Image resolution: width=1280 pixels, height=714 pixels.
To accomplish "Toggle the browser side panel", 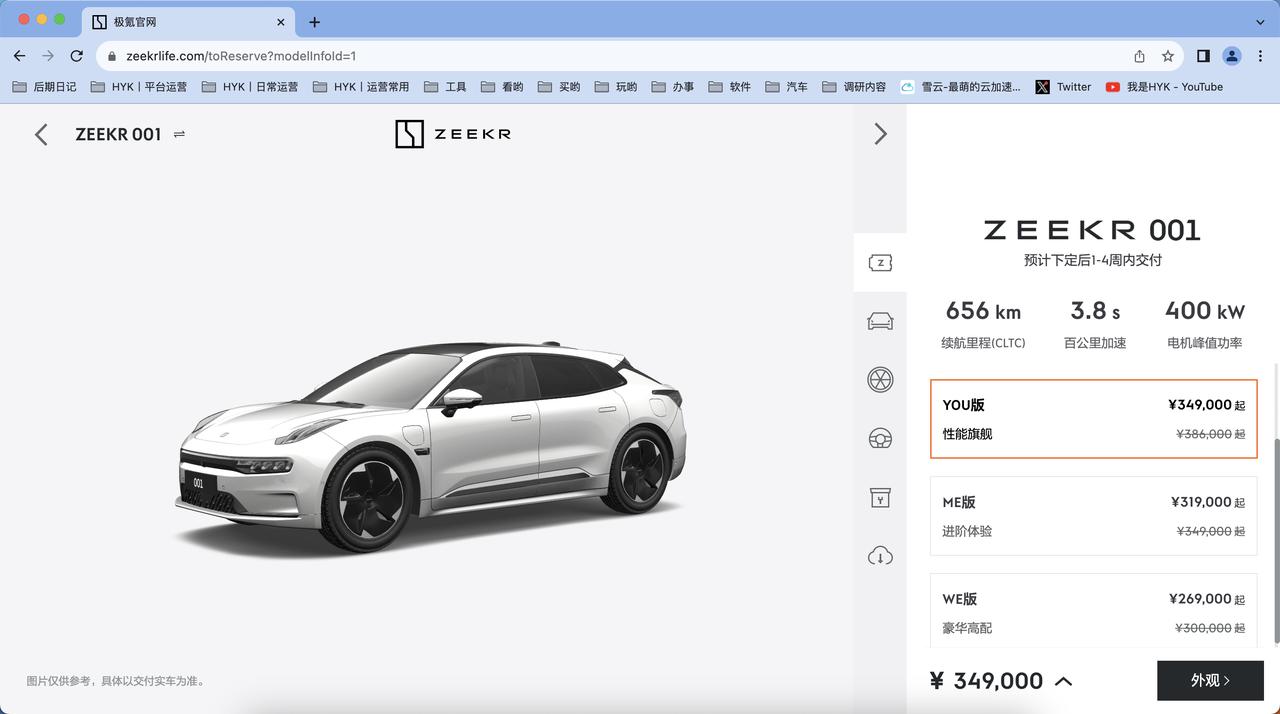I will [x=1203, y=56].
